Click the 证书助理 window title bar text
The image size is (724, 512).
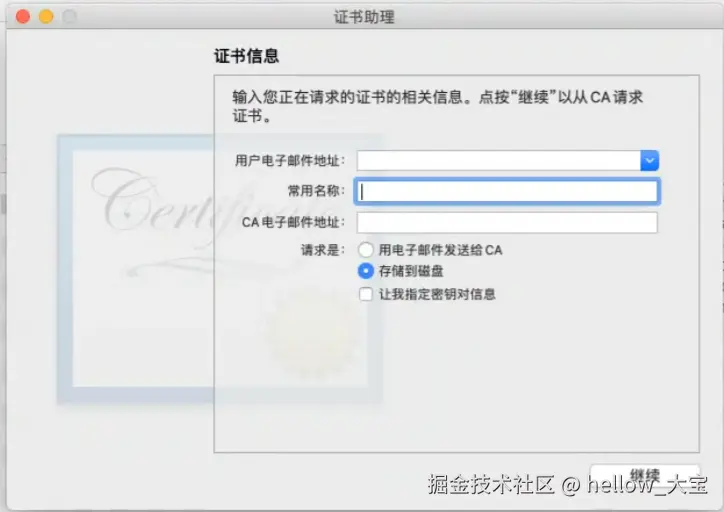tap(364, 17)
